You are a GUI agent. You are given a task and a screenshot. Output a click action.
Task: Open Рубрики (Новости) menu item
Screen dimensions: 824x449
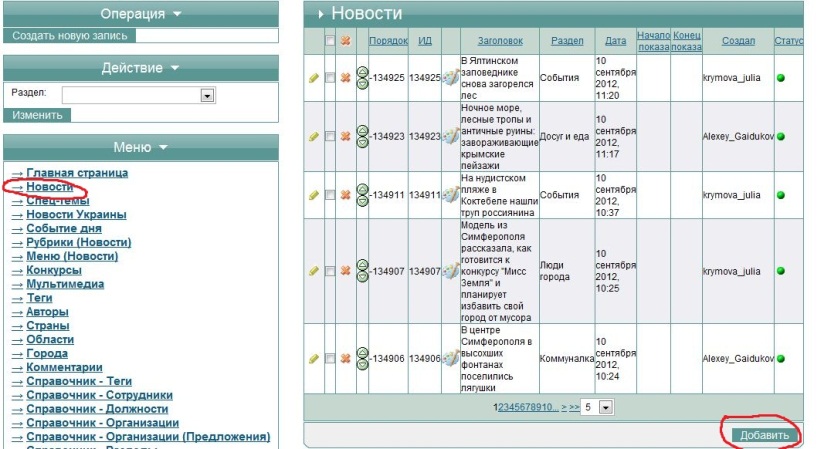[x=79, y=242]
